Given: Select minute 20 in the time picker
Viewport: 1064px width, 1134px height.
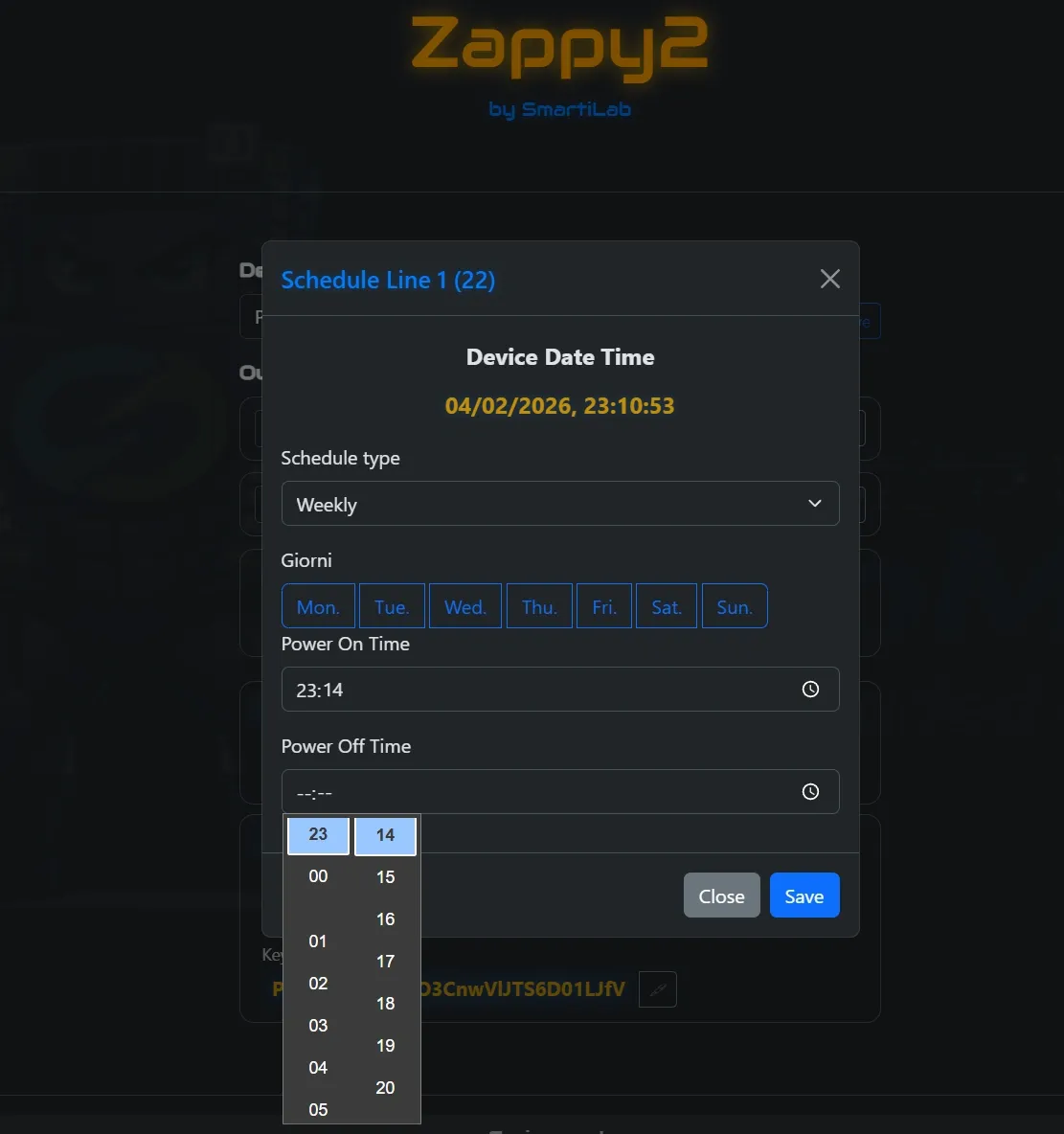Looking at the screenshot, I should 386,1088.
